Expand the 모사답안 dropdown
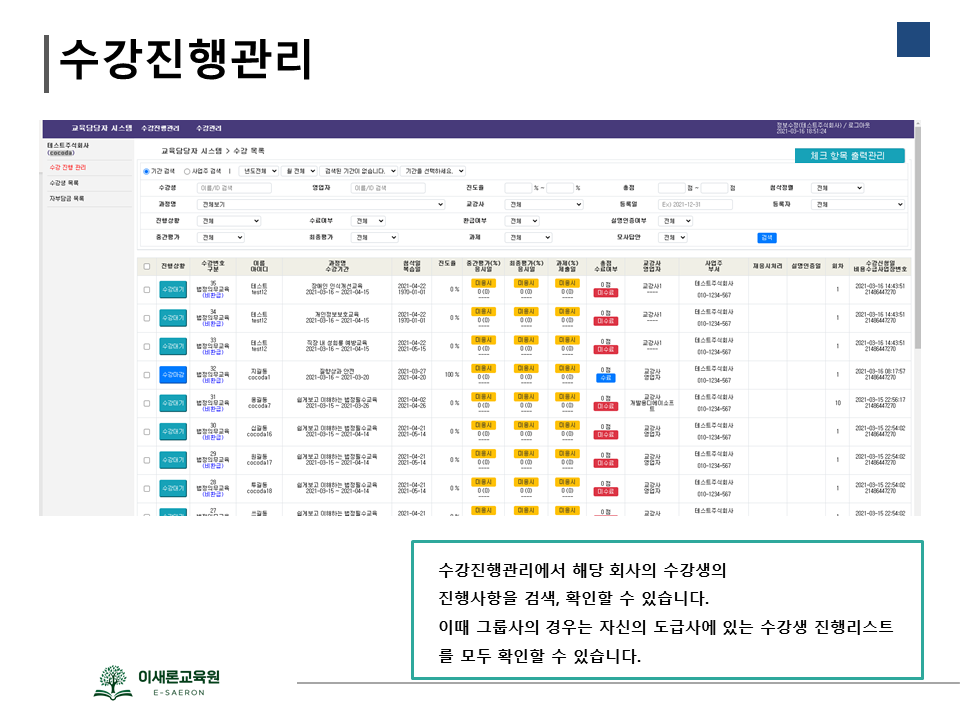The height and width of the screenshot is (720, 960). coord(673,238)
